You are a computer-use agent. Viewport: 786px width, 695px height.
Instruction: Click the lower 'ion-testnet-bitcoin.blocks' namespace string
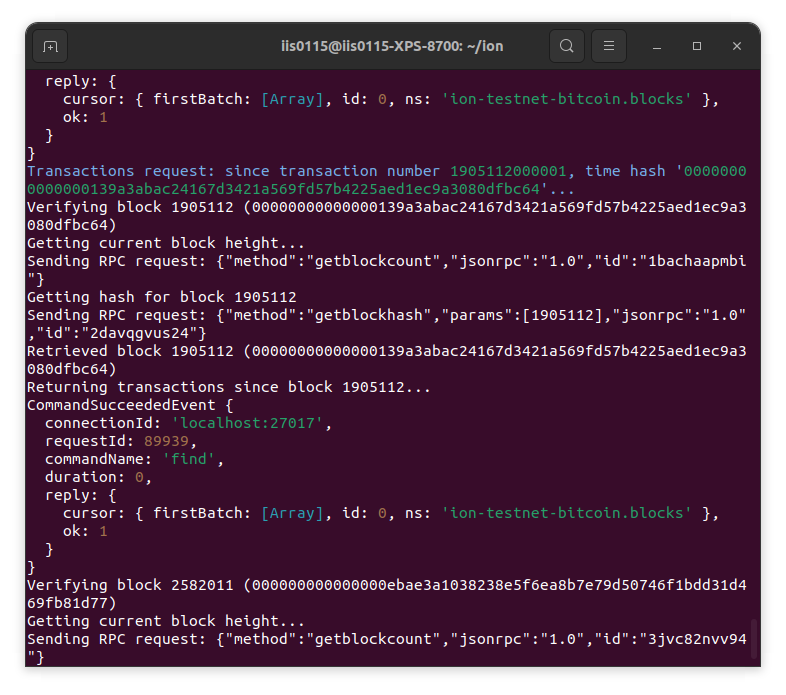[x=566, y=513]
